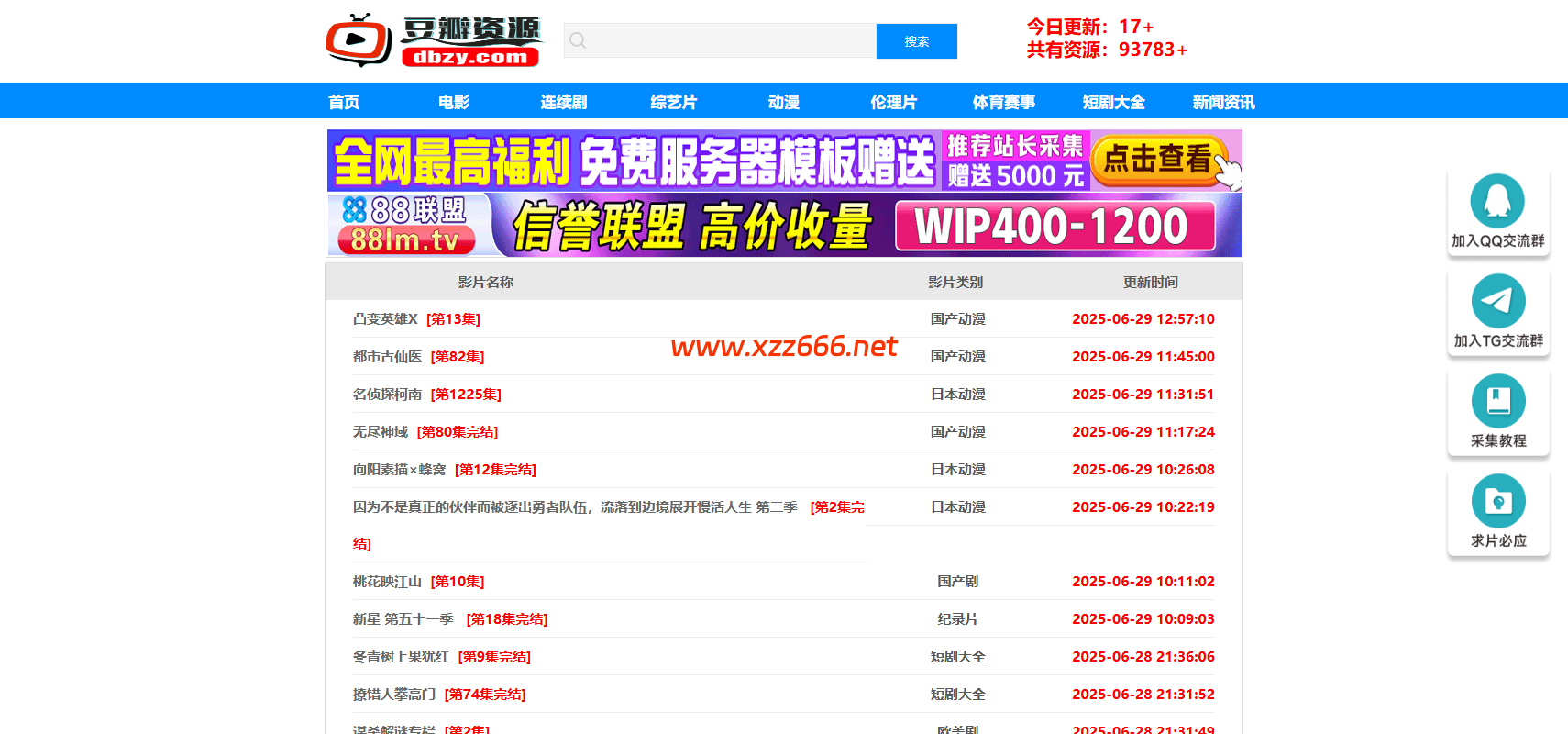Click the [第80集完结] episode tag

pos(458,432)
